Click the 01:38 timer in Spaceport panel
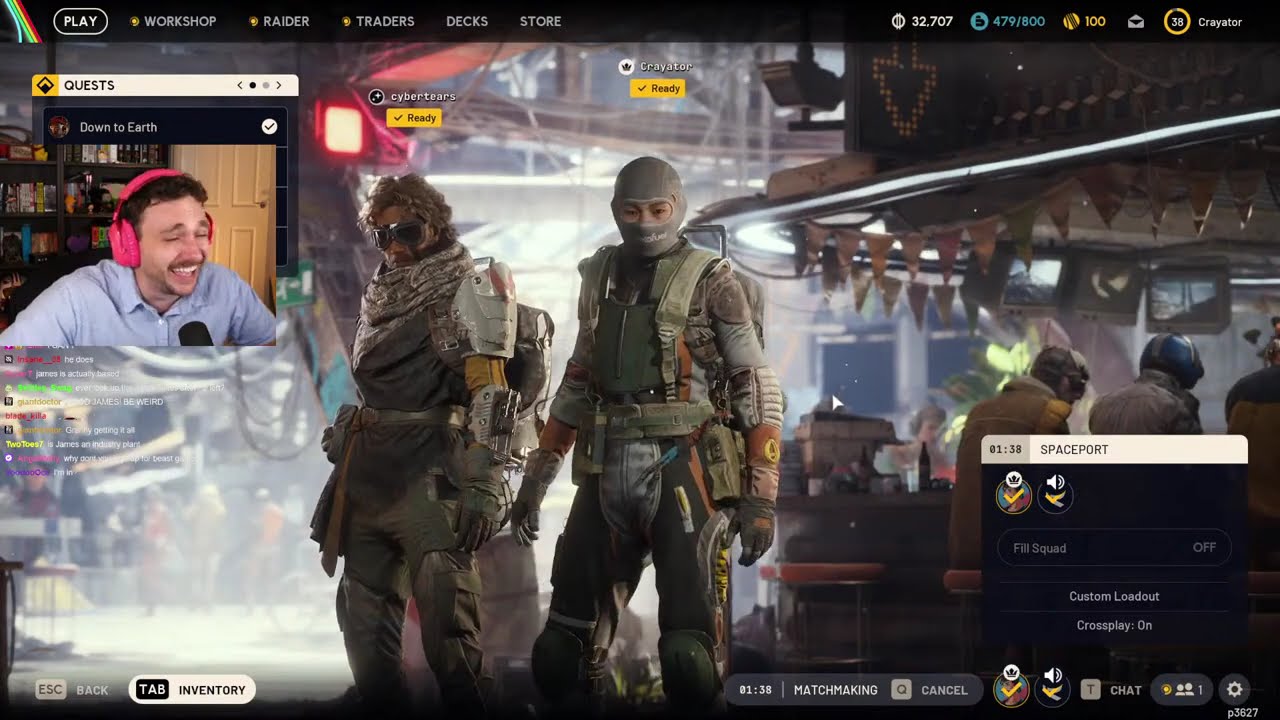The image size is (1280, 720). tap(1005, 449)
